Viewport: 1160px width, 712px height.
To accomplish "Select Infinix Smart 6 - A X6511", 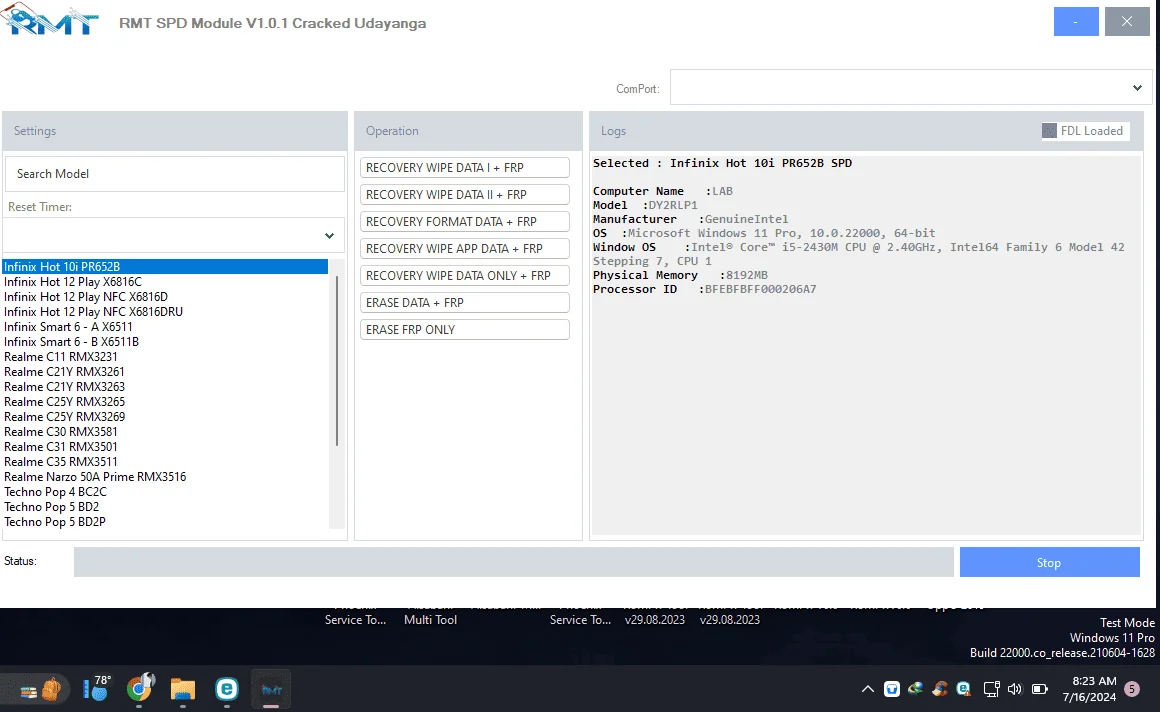I will click(x=165, y=326).
